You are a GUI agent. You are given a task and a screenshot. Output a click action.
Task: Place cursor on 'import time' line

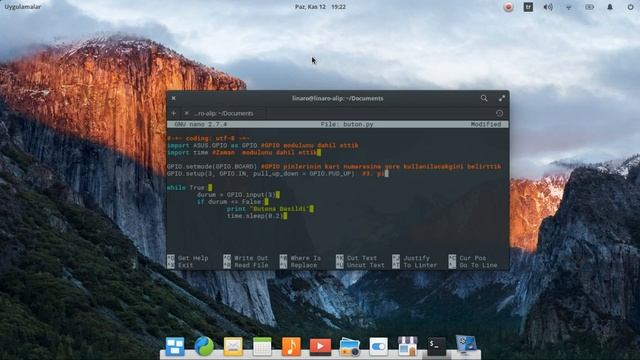pos(244,153)
